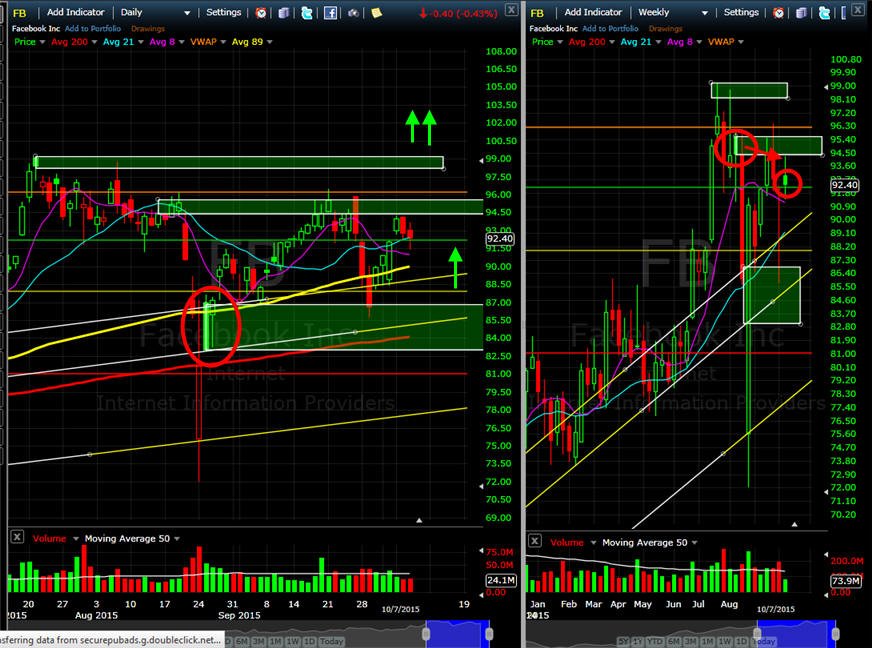Jump to Today in Daily chart
Screen dimensions: 872x648
click(x=331, y=641)
